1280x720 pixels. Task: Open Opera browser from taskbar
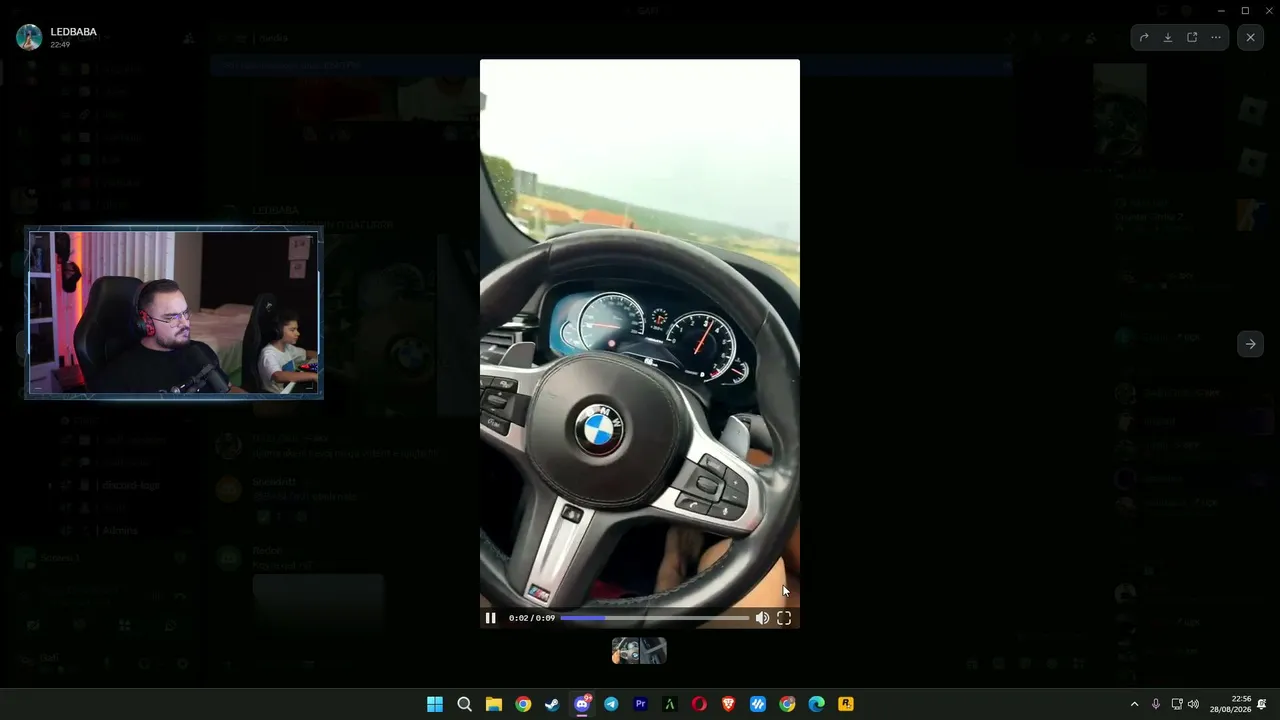(x=699, y=704)
